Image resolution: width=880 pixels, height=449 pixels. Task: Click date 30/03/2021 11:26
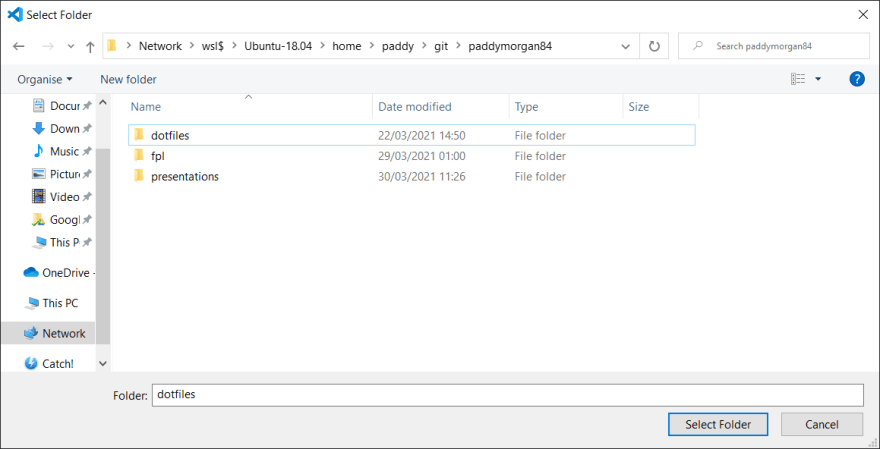coord(421,177)
